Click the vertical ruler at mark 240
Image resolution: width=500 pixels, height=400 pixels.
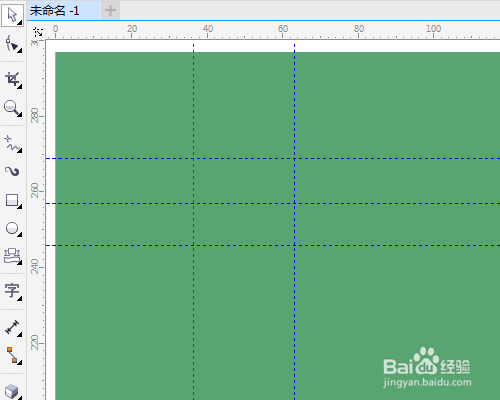(35, 266)
